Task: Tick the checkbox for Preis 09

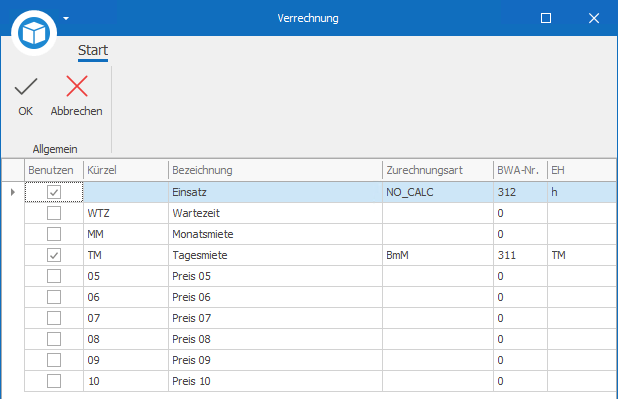Action: (x=54, y=360)
